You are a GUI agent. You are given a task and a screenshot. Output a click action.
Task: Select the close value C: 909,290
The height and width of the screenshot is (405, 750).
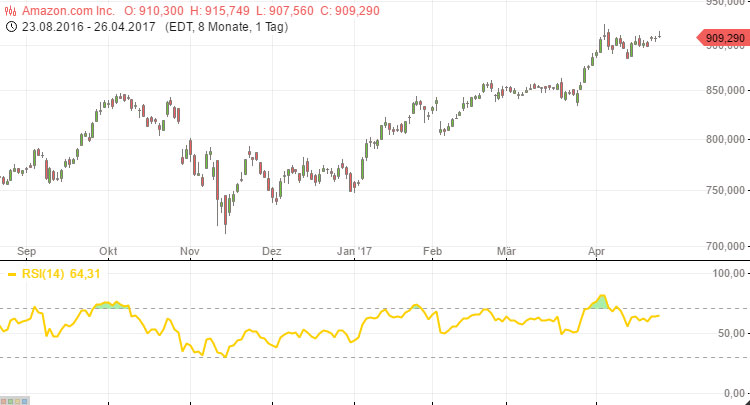350,11
